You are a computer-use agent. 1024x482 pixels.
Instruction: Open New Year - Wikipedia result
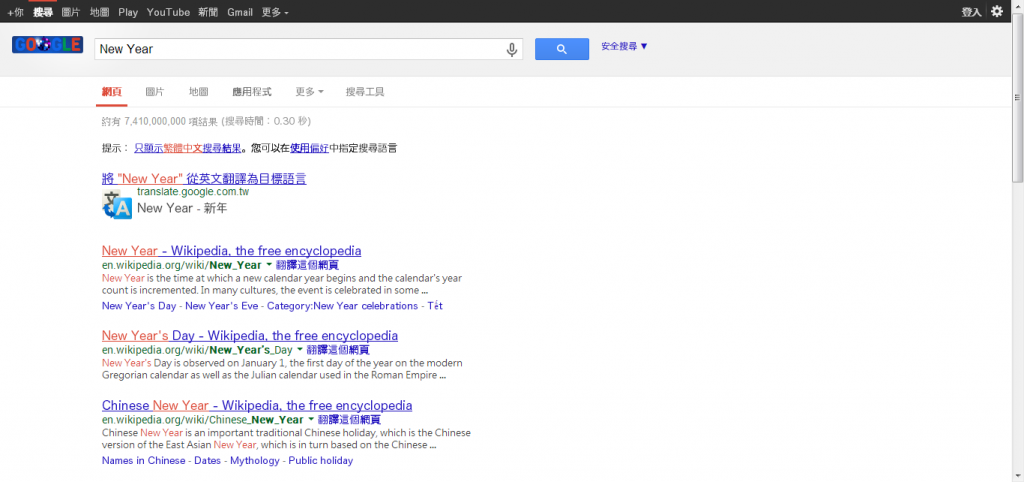point(231,251)
